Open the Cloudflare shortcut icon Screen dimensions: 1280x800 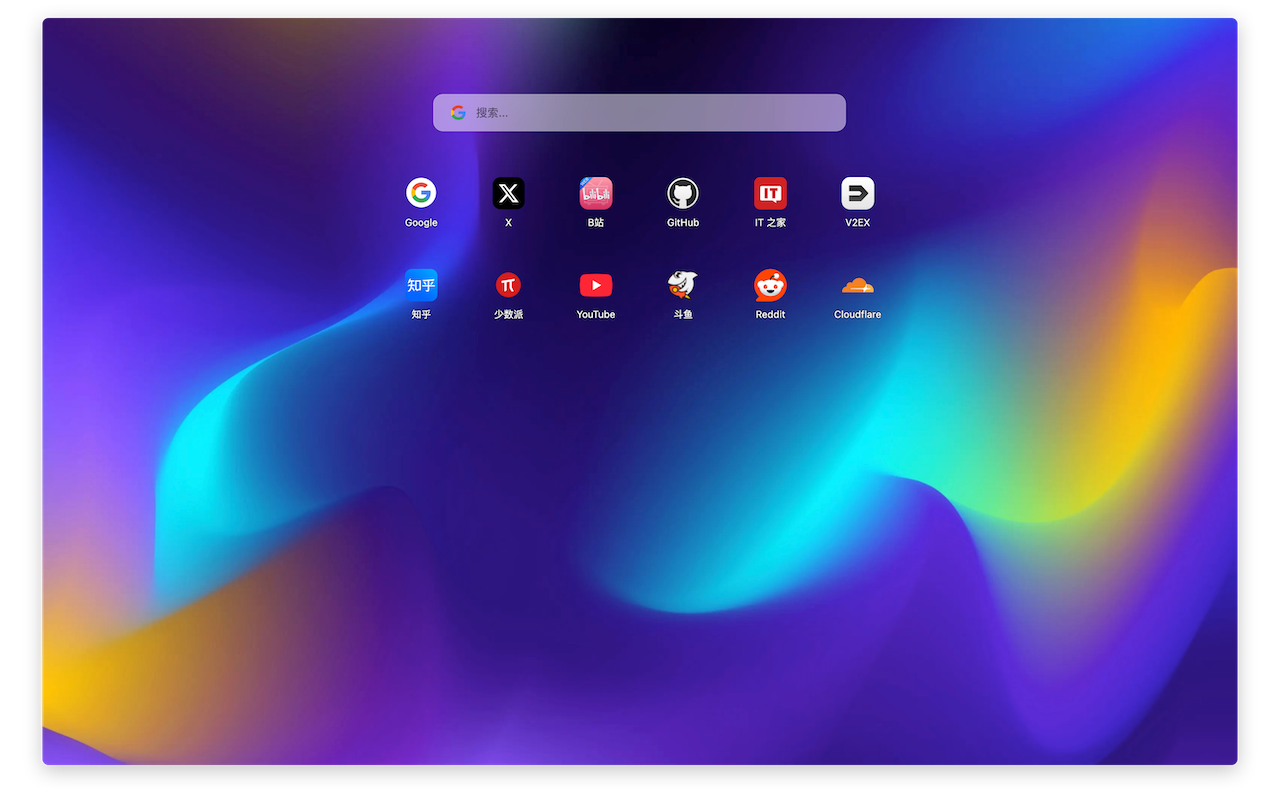tap(858, 285)
